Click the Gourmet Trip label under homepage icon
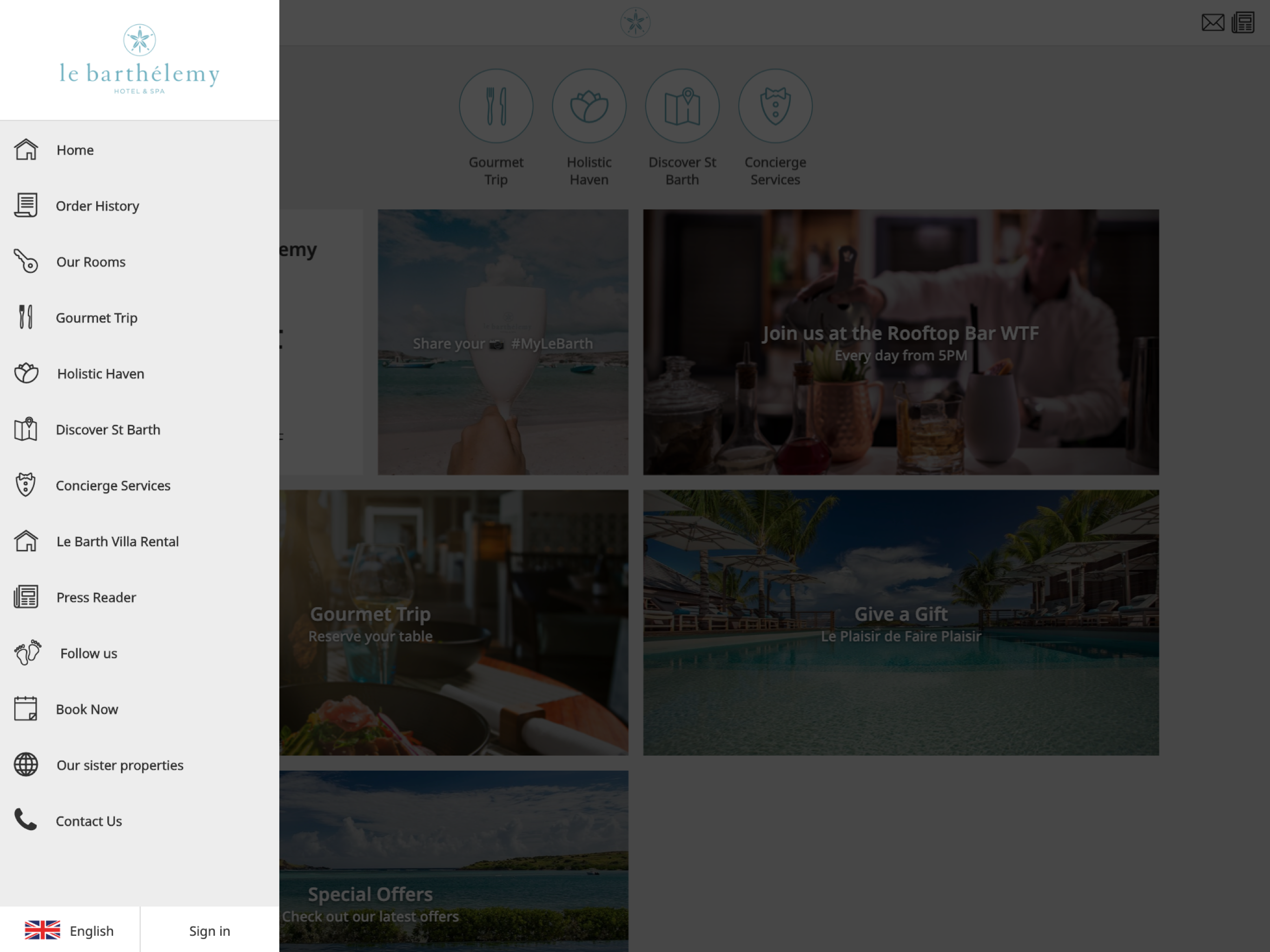1270x952 pixels. [496, 171]
